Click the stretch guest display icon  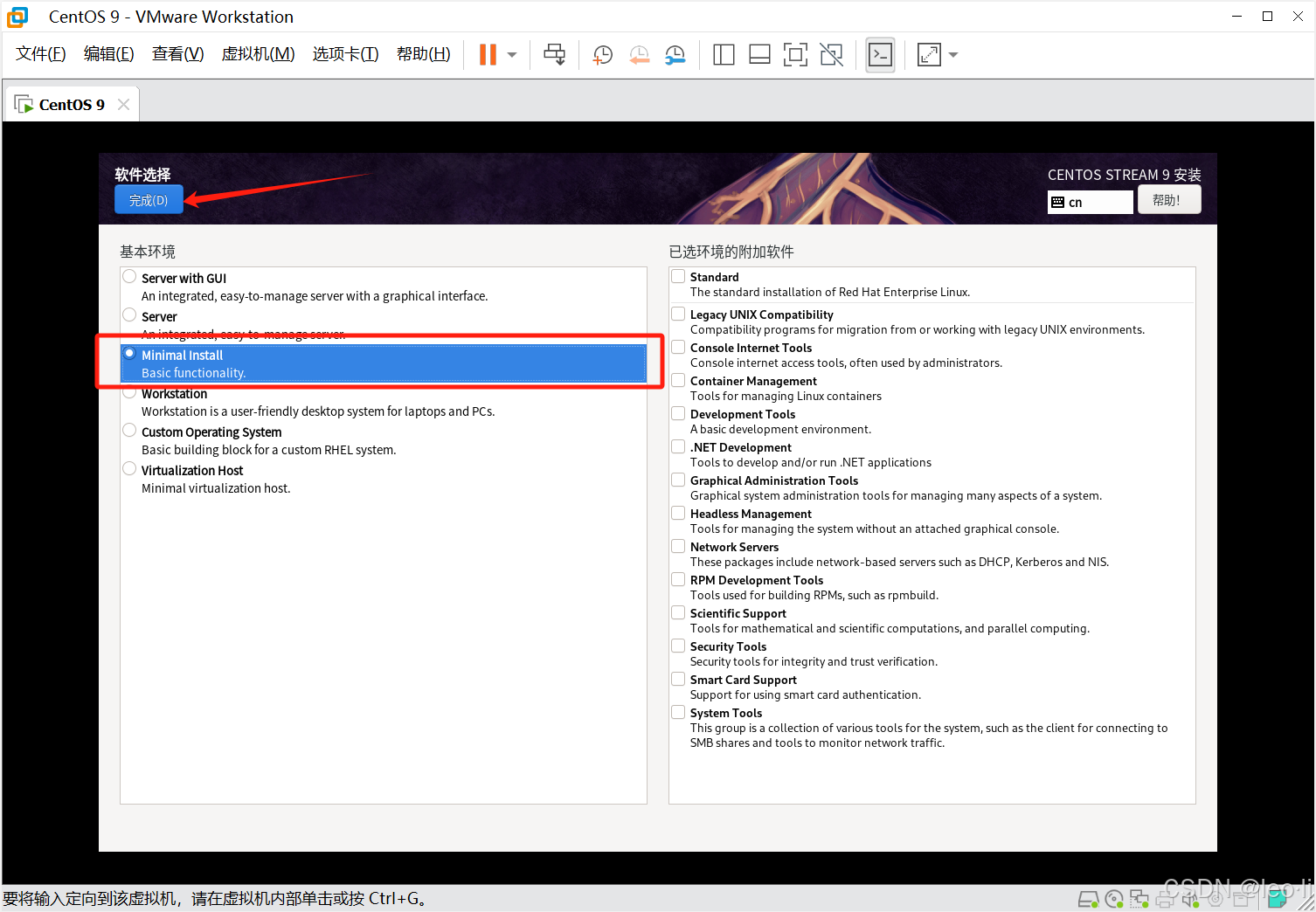point(929,55)
